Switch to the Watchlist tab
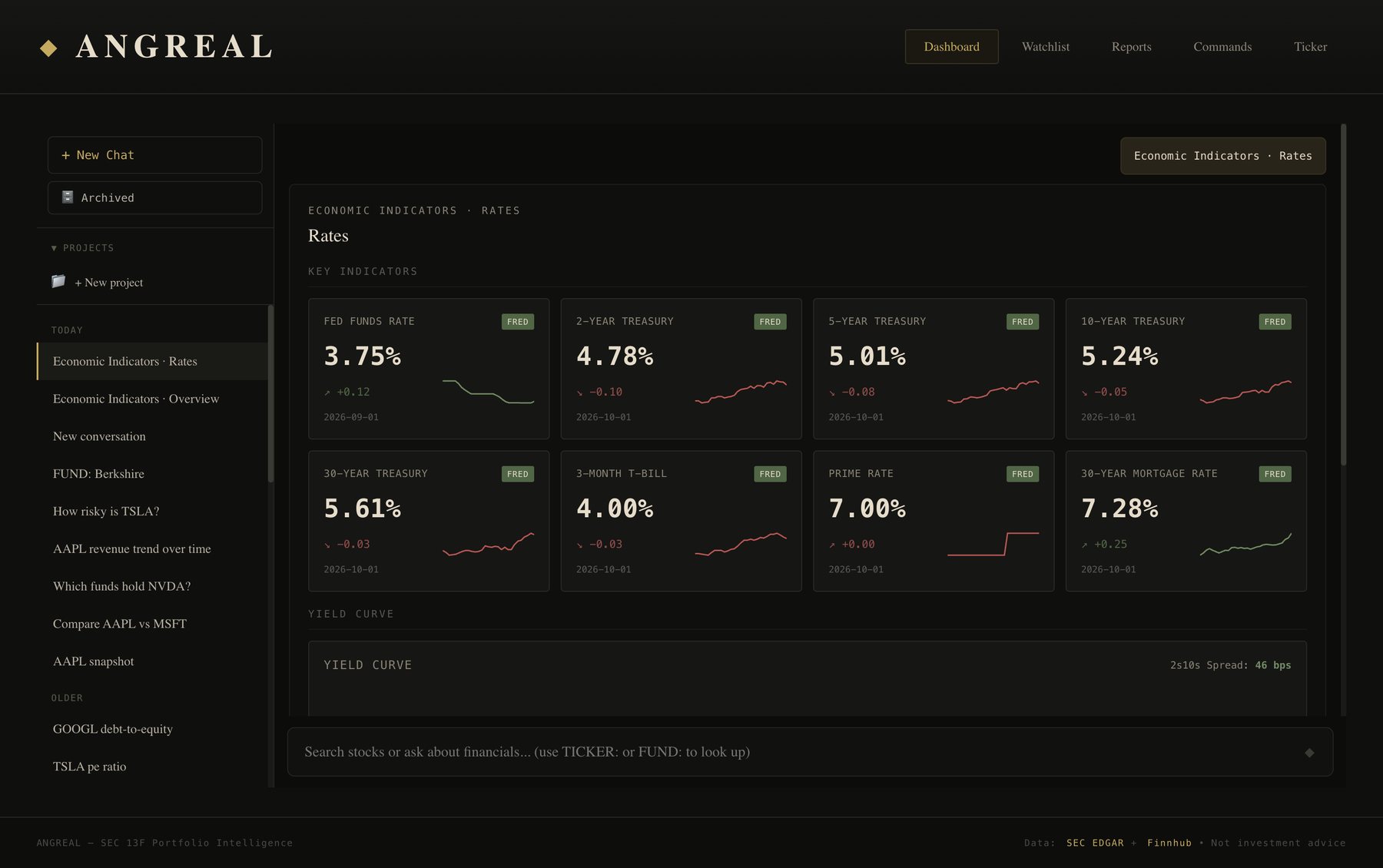 point(1045,47)
